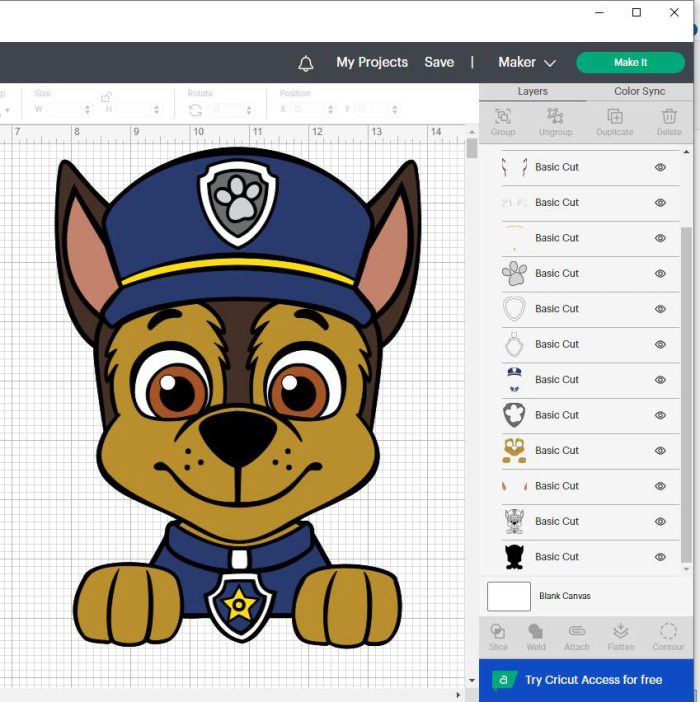The width and height of the screenshot is (700, 702).
Task: Select the black ear outlines layer thumbnail
Action: tap(514, 167)
